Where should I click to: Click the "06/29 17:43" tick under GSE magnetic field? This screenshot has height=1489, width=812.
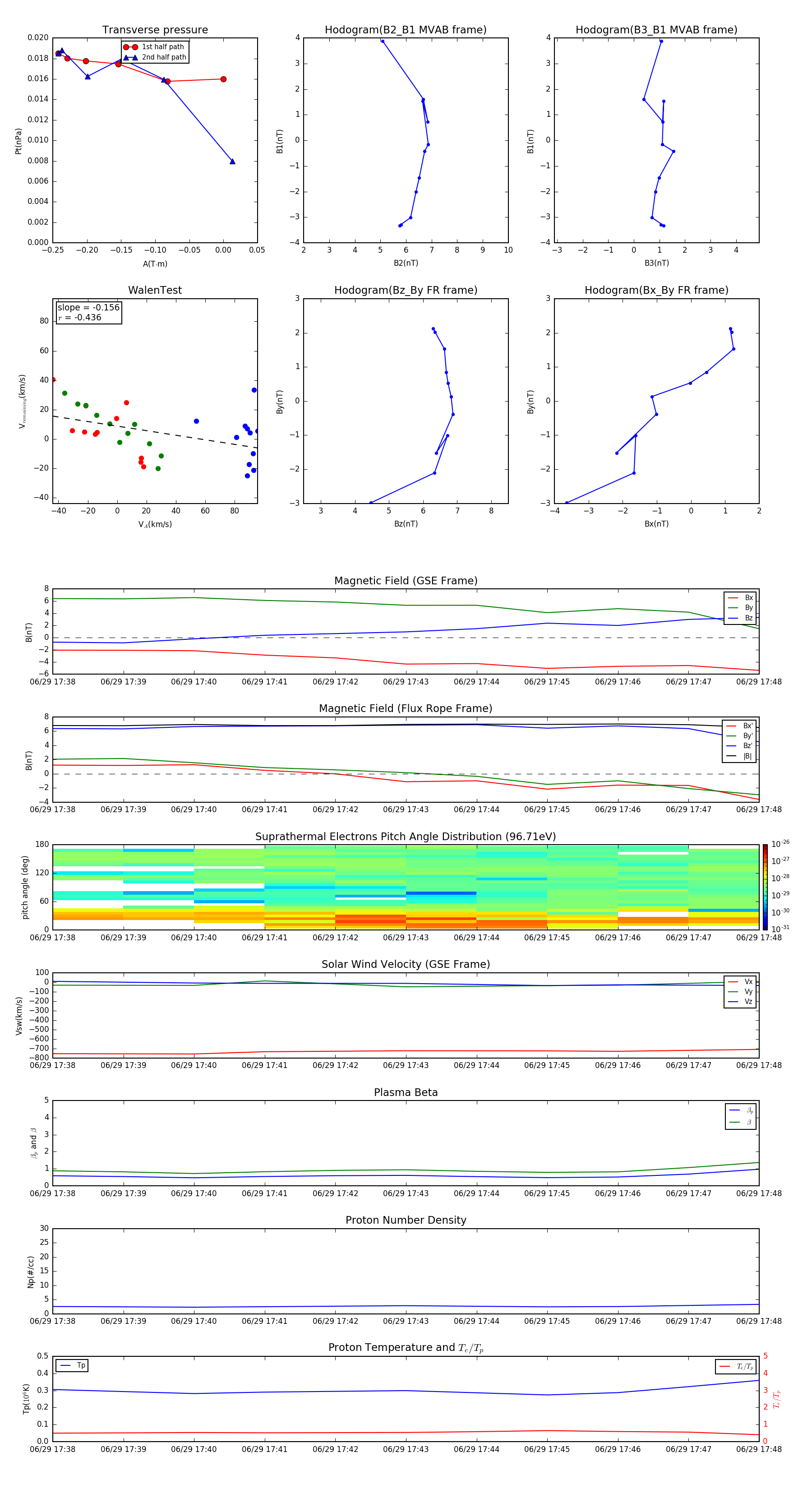pyautogui.click(x=406, y=682)
